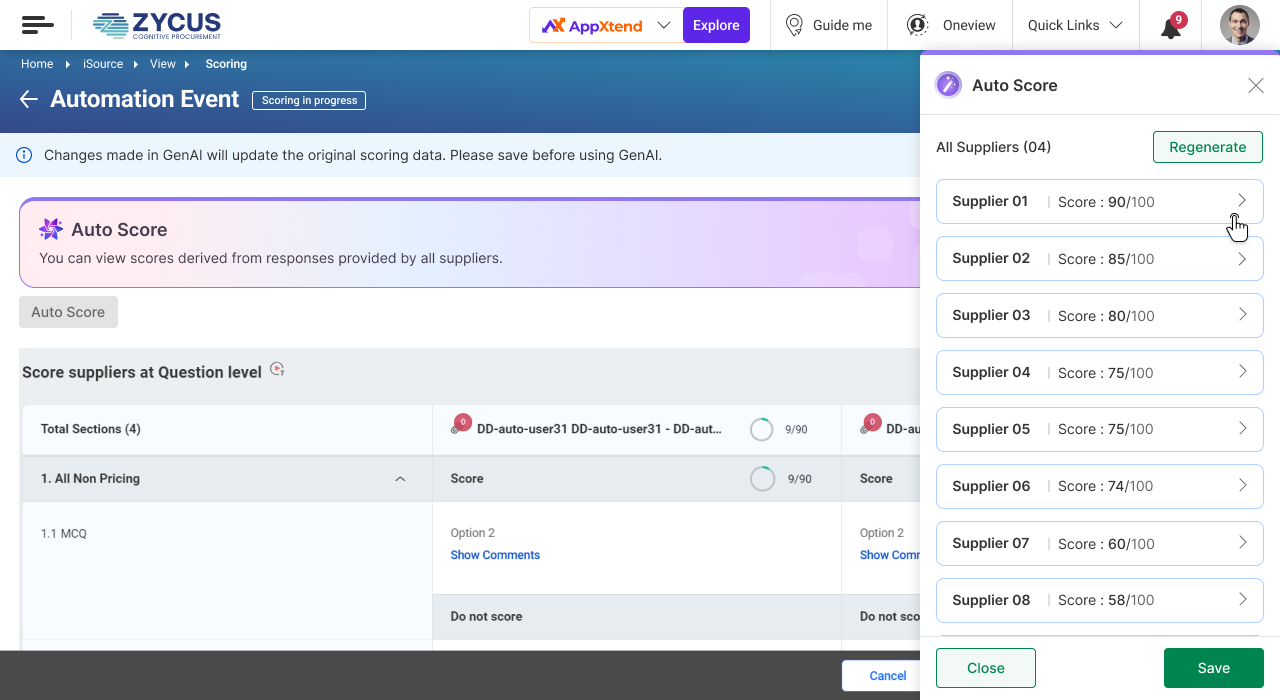Viewport: 1280px width, 700px height.
Task: Navigate to Home breadcrumb
Action: tap(37, 64)
